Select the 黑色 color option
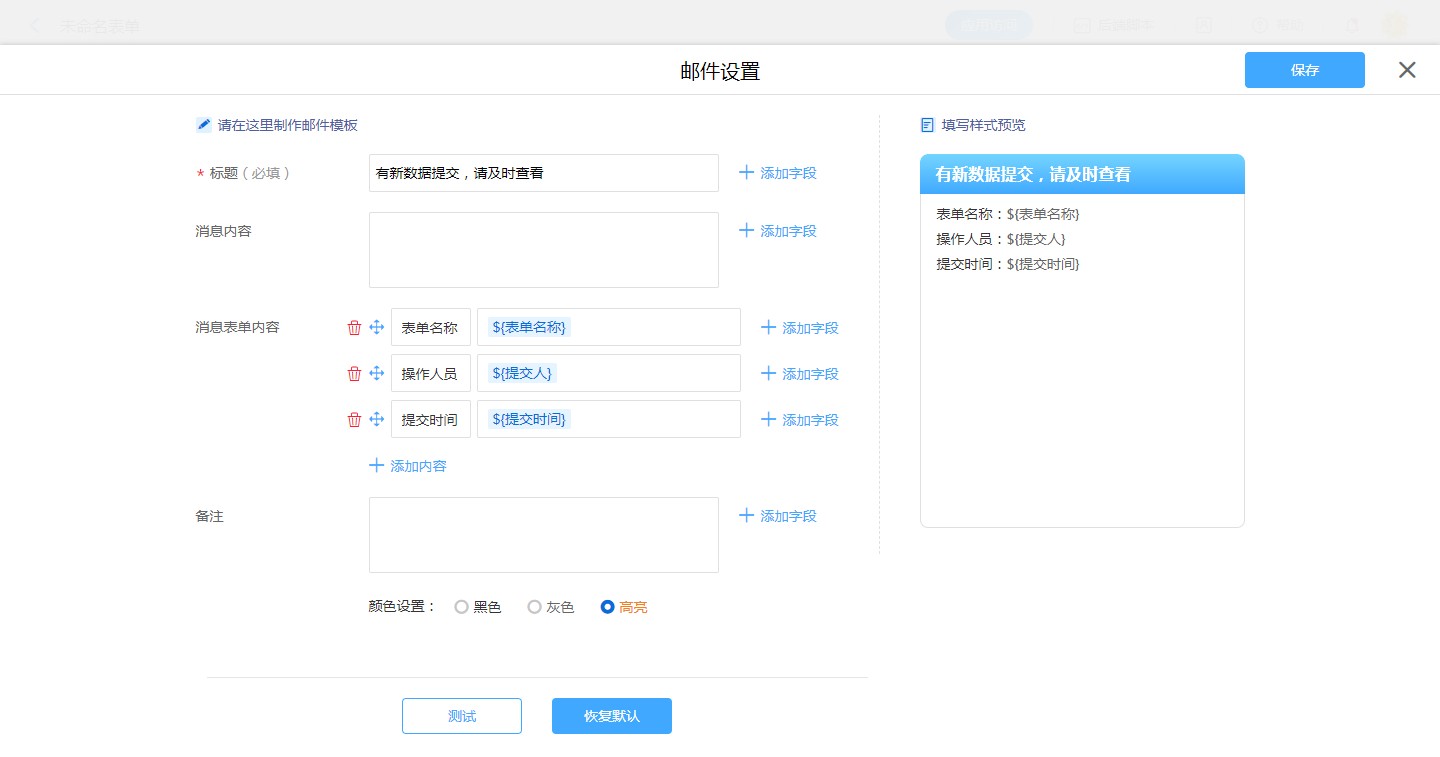This screenshot has height=757, width=1440. point(461,607)
